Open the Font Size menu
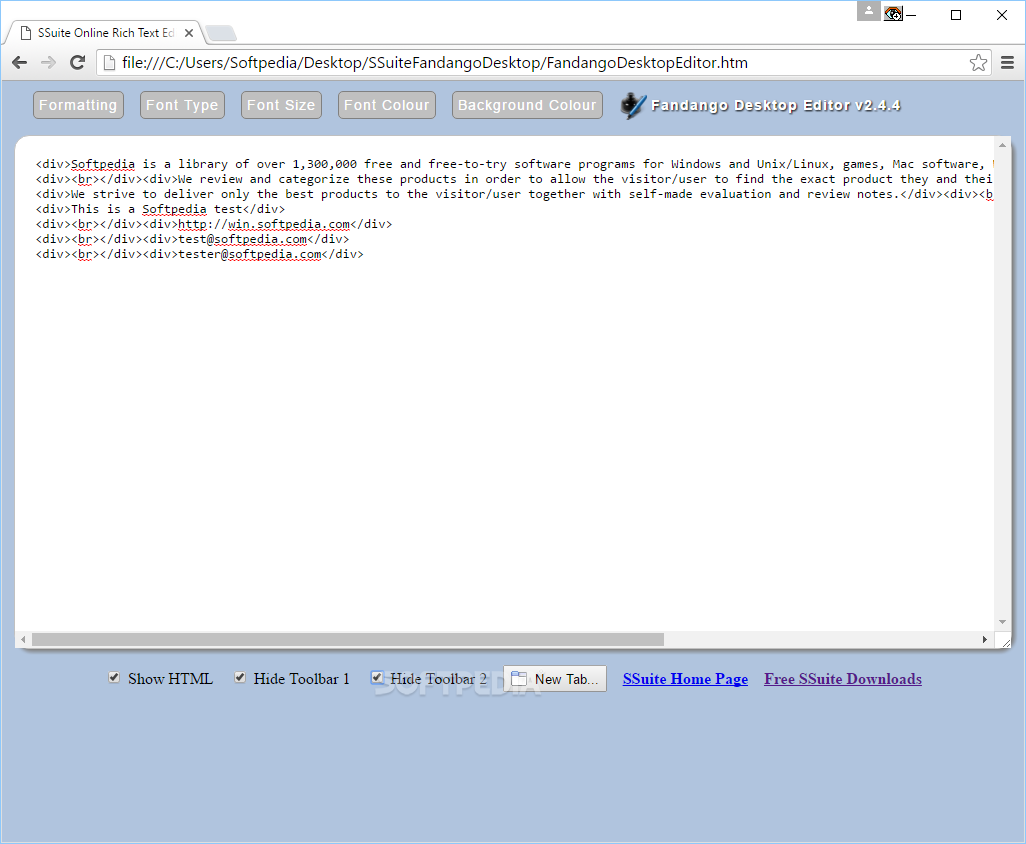The width and height of the screenshot is (1026, 844). click(x=281, y=105)
